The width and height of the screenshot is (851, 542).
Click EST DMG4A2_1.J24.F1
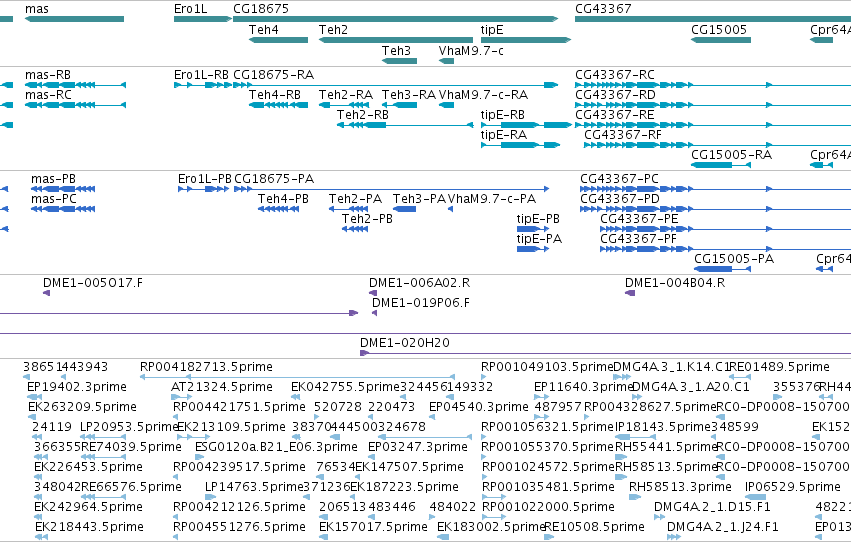[x=674, y=537]
